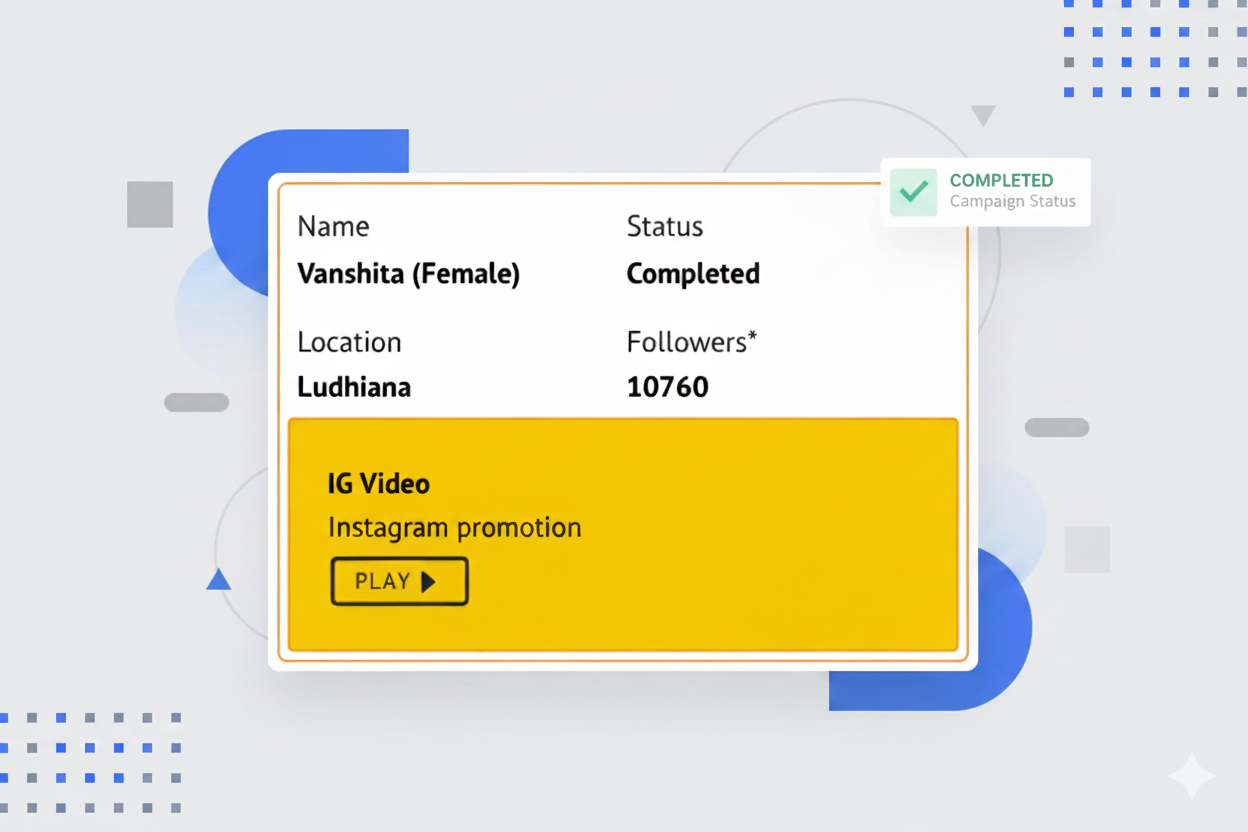The image size is (1248, 832).
Task: Click the small blue triangle shape
Action: [x=218, y=580]
